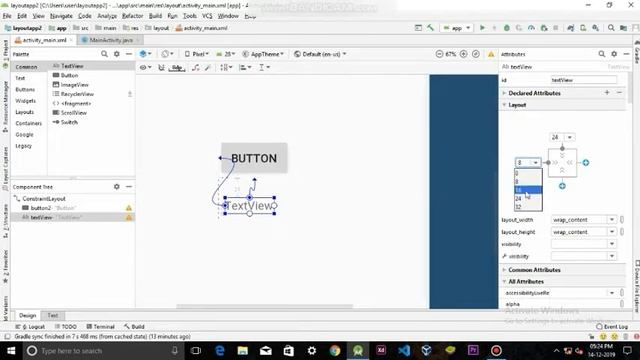Click the green Run app icon
This screenshot has width=640, height=360.
[482, 28]
